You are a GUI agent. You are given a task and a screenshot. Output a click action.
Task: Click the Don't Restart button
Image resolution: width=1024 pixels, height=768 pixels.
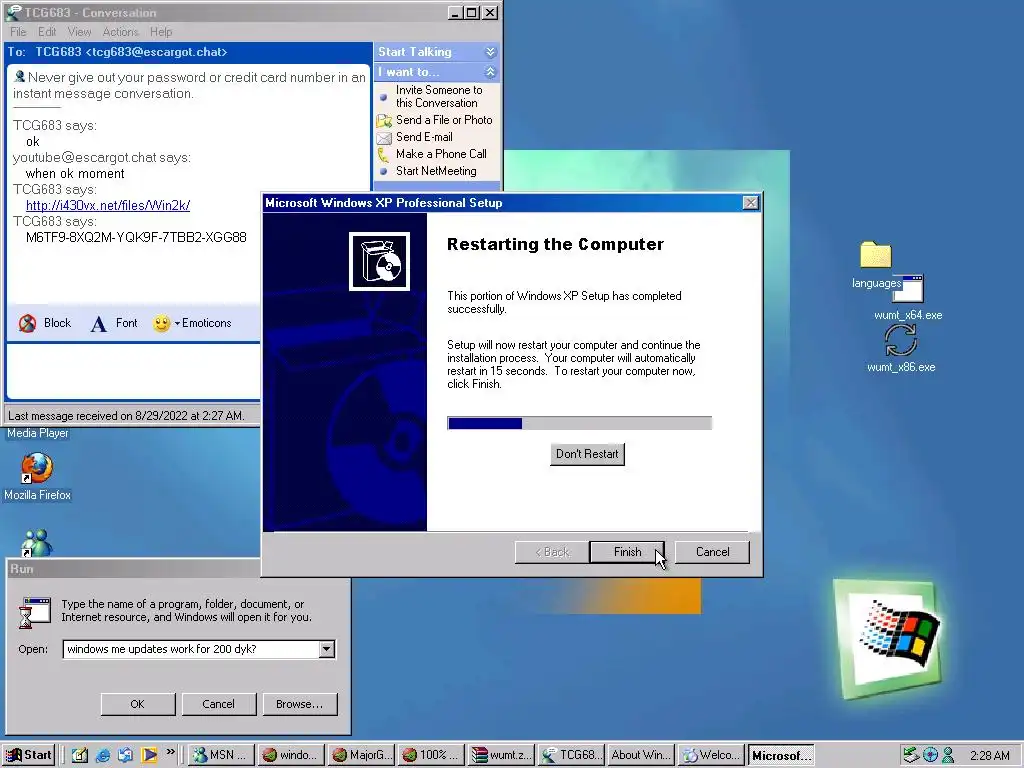(x=587, y=454)
